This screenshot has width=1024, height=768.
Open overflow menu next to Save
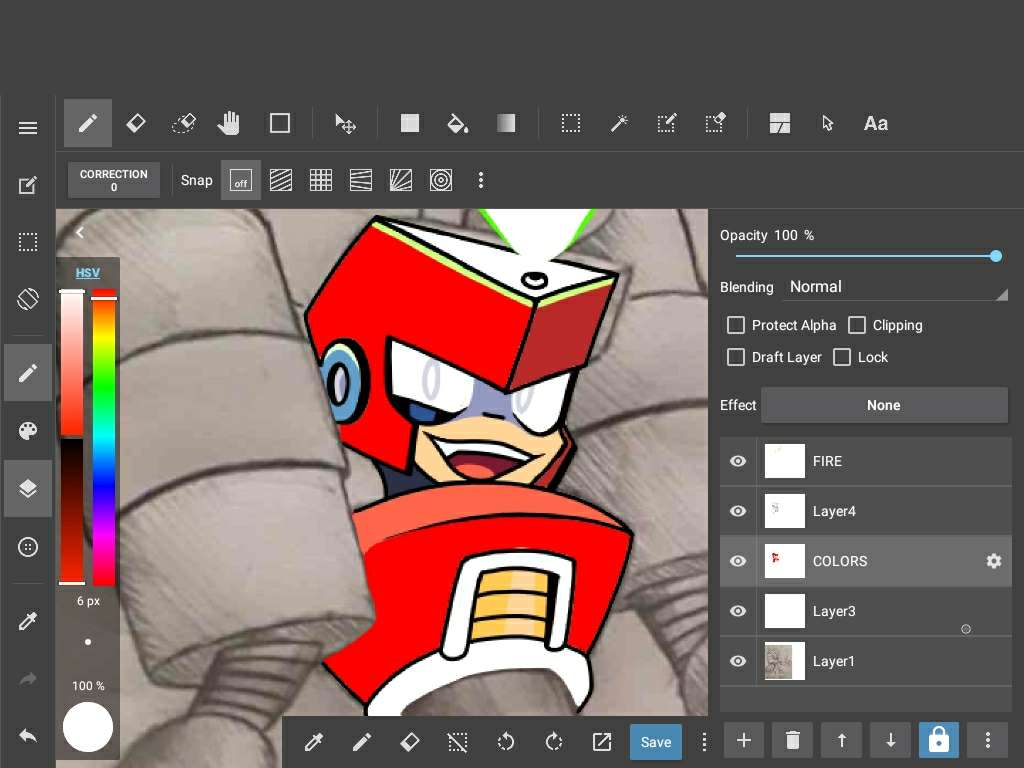click(704, 741)
